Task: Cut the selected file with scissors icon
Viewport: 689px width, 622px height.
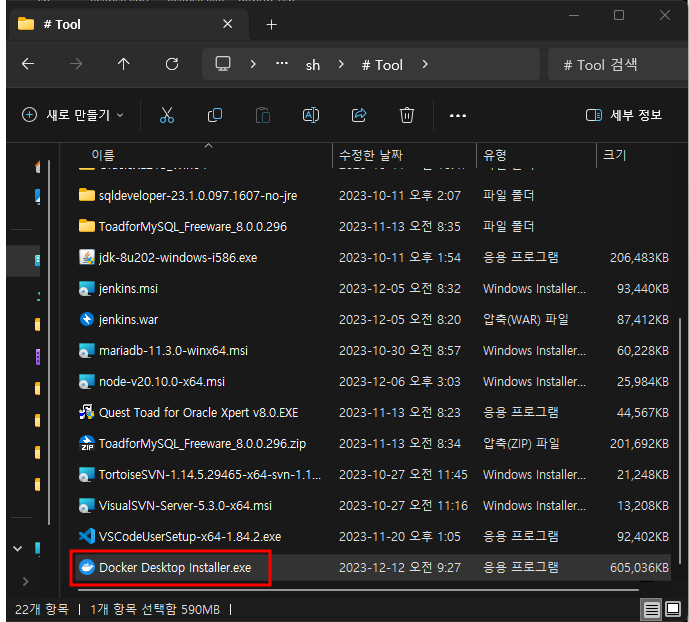Action: 167,115
